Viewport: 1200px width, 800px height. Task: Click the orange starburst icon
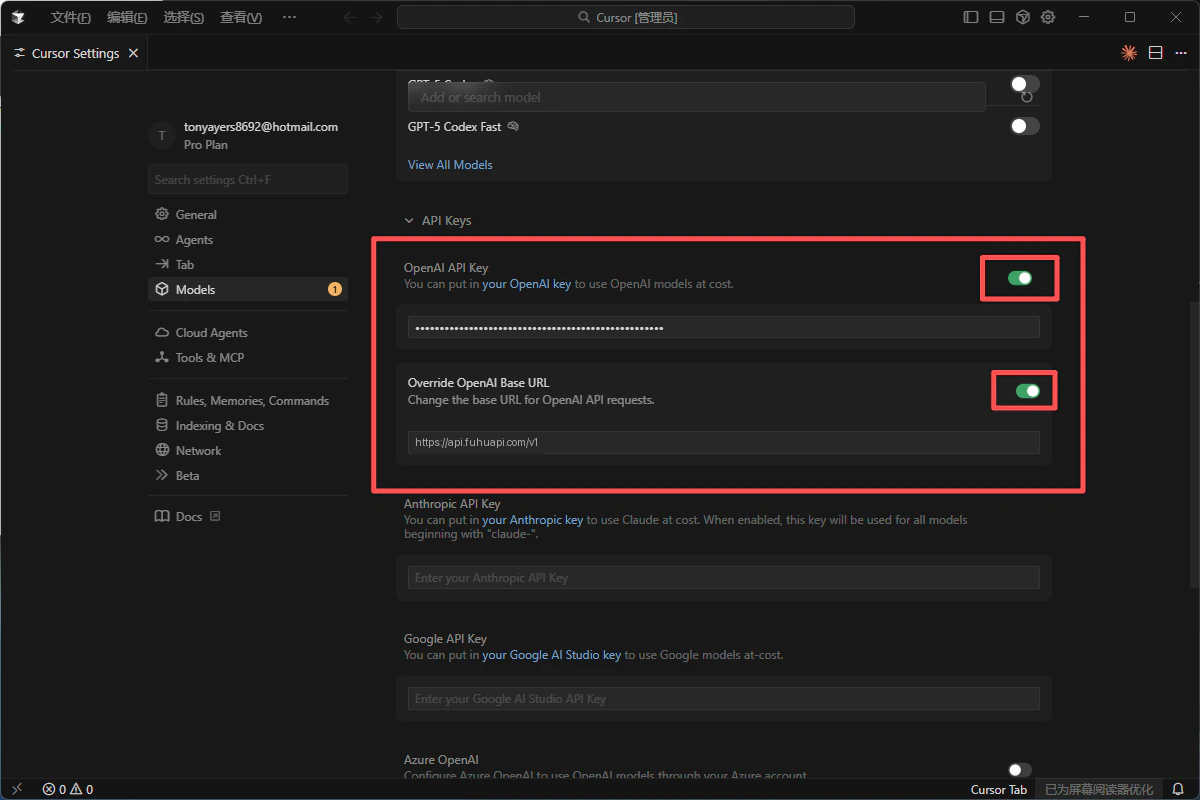[1129, 53]
